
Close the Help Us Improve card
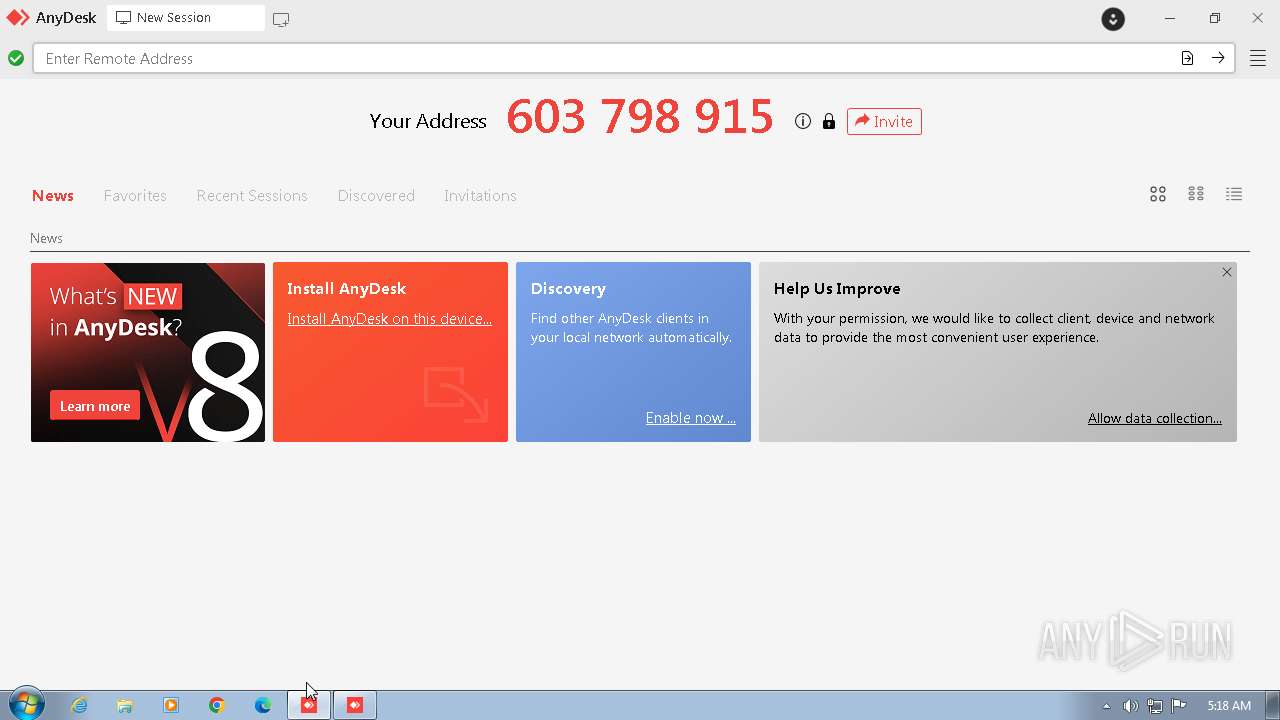1227,272
